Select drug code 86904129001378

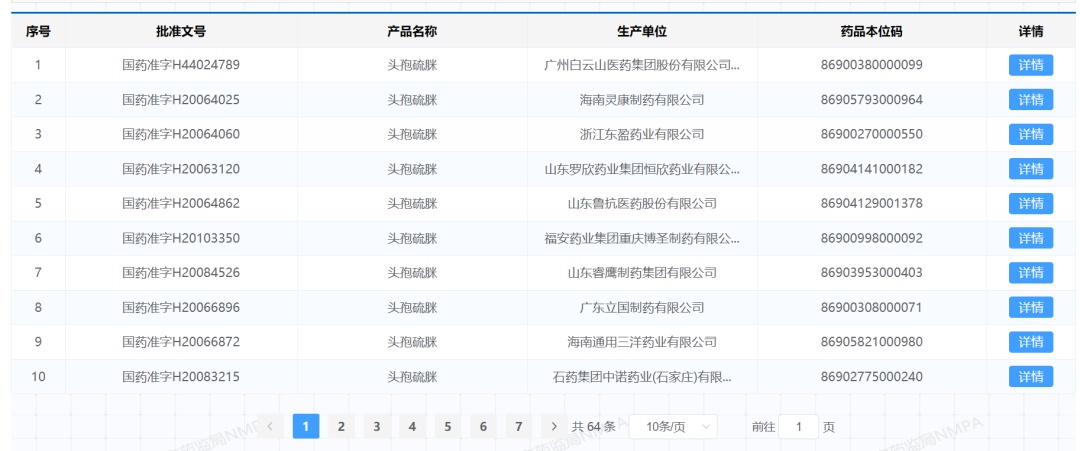[871, 204]
